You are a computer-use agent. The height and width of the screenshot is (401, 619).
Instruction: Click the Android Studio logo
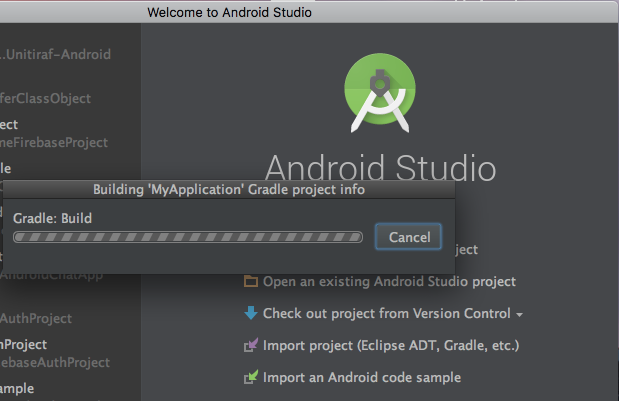click(380, 93)
